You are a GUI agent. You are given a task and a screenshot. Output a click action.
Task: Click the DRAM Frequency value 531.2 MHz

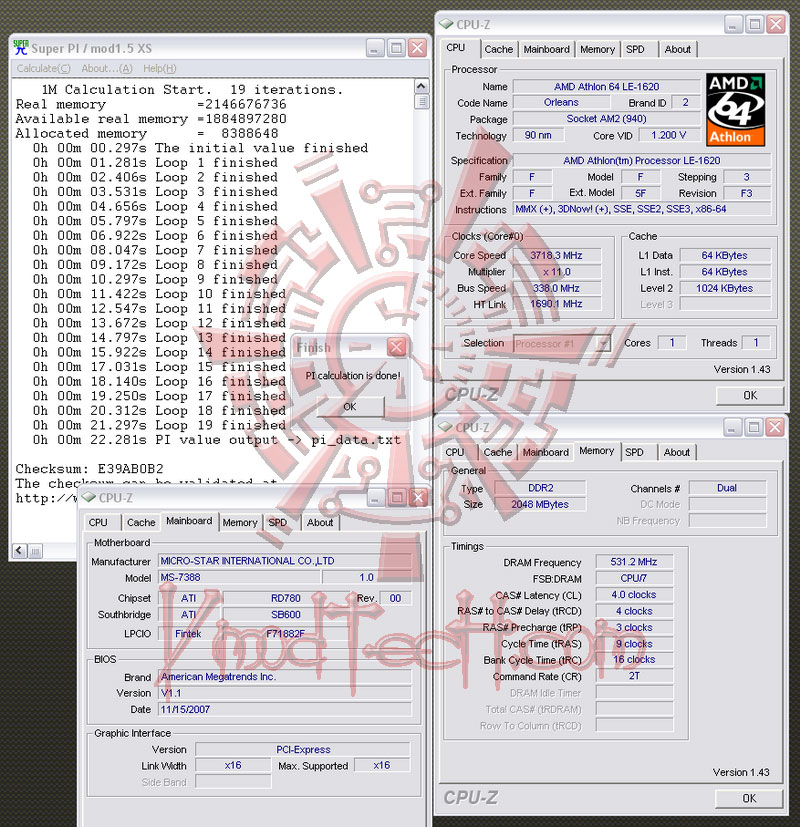[634, 562]
